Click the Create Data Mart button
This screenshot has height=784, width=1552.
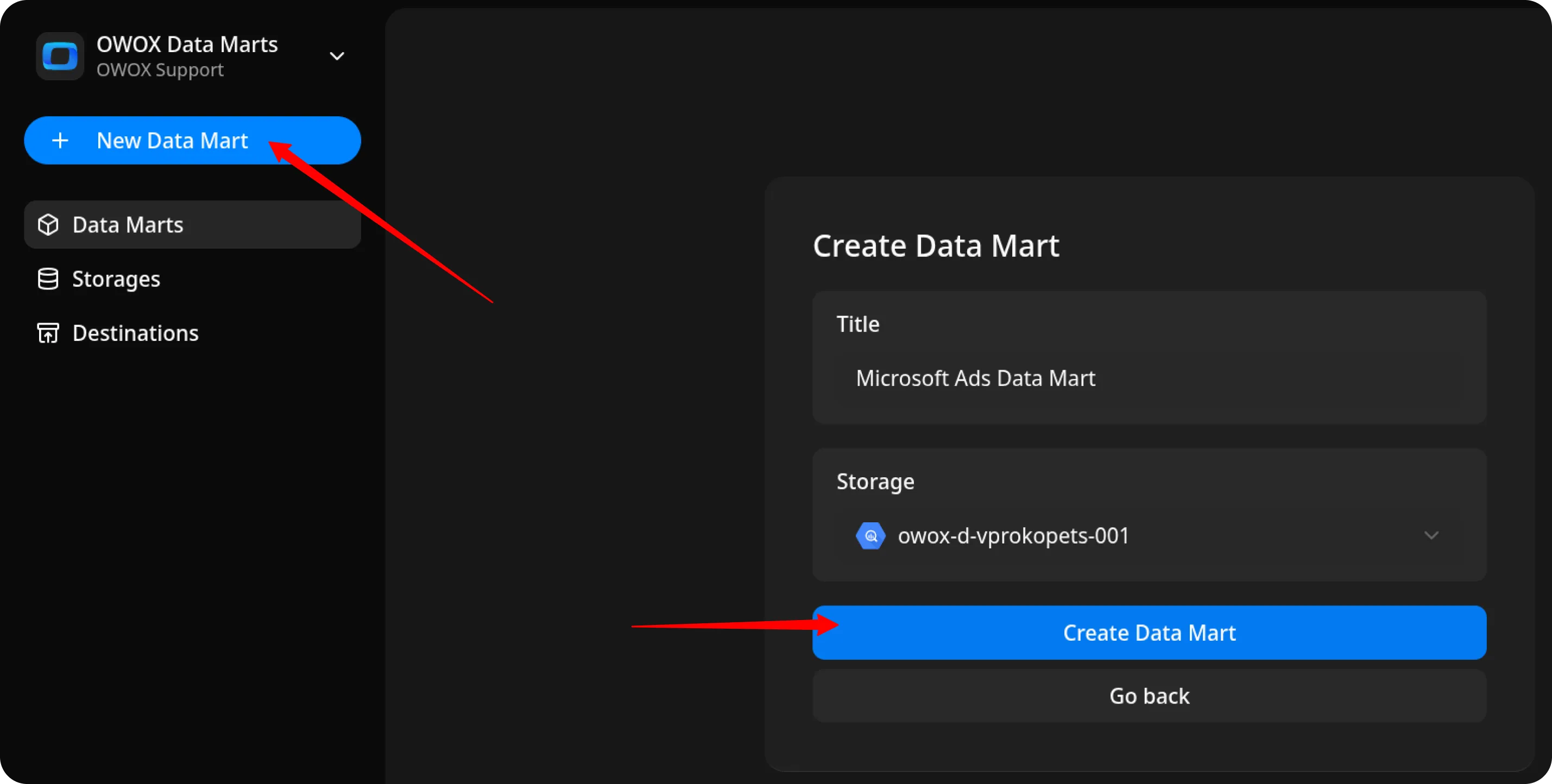pyautogui.click(x=1149, y=633)
